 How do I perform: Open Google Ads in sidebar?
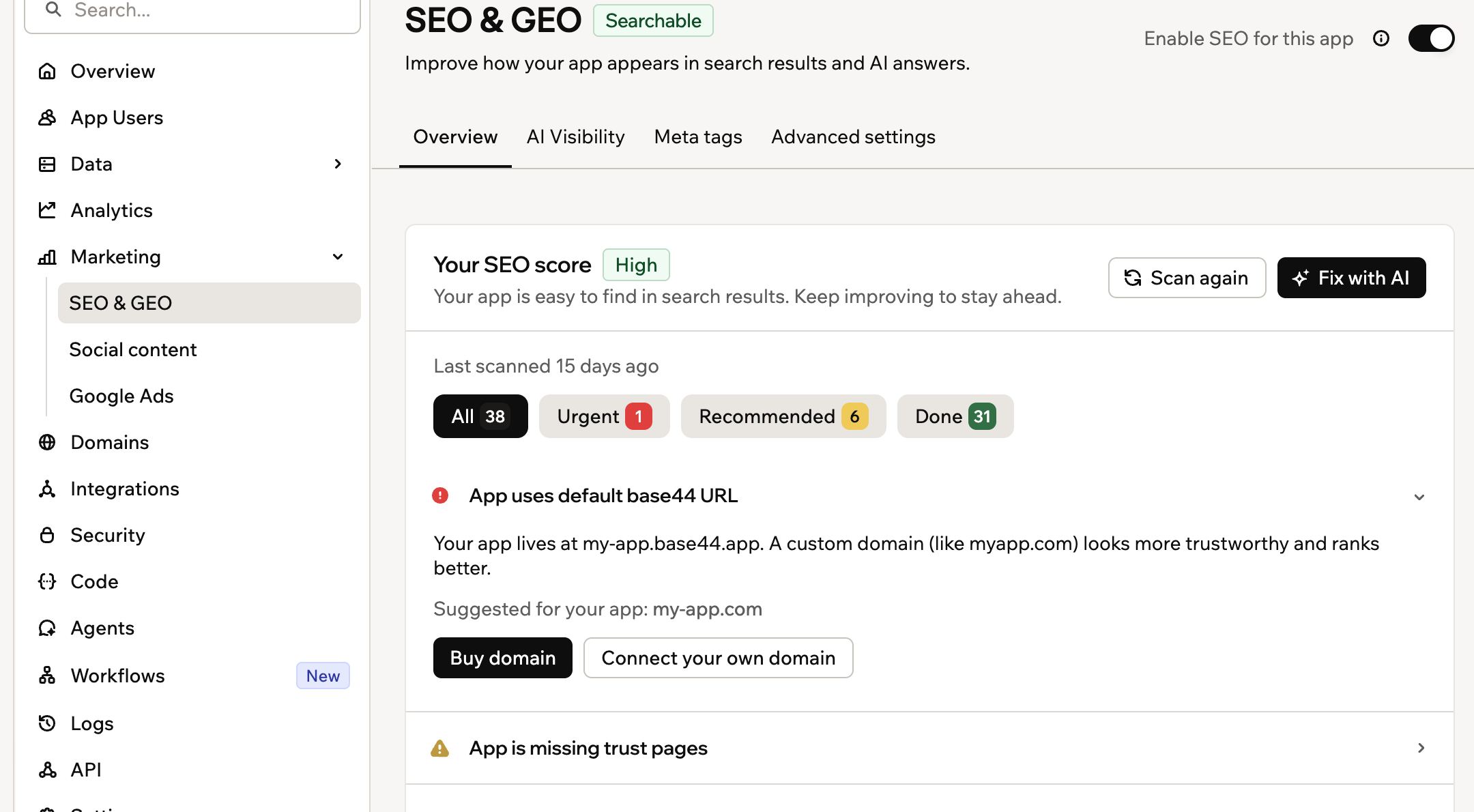tap(209, 396)
